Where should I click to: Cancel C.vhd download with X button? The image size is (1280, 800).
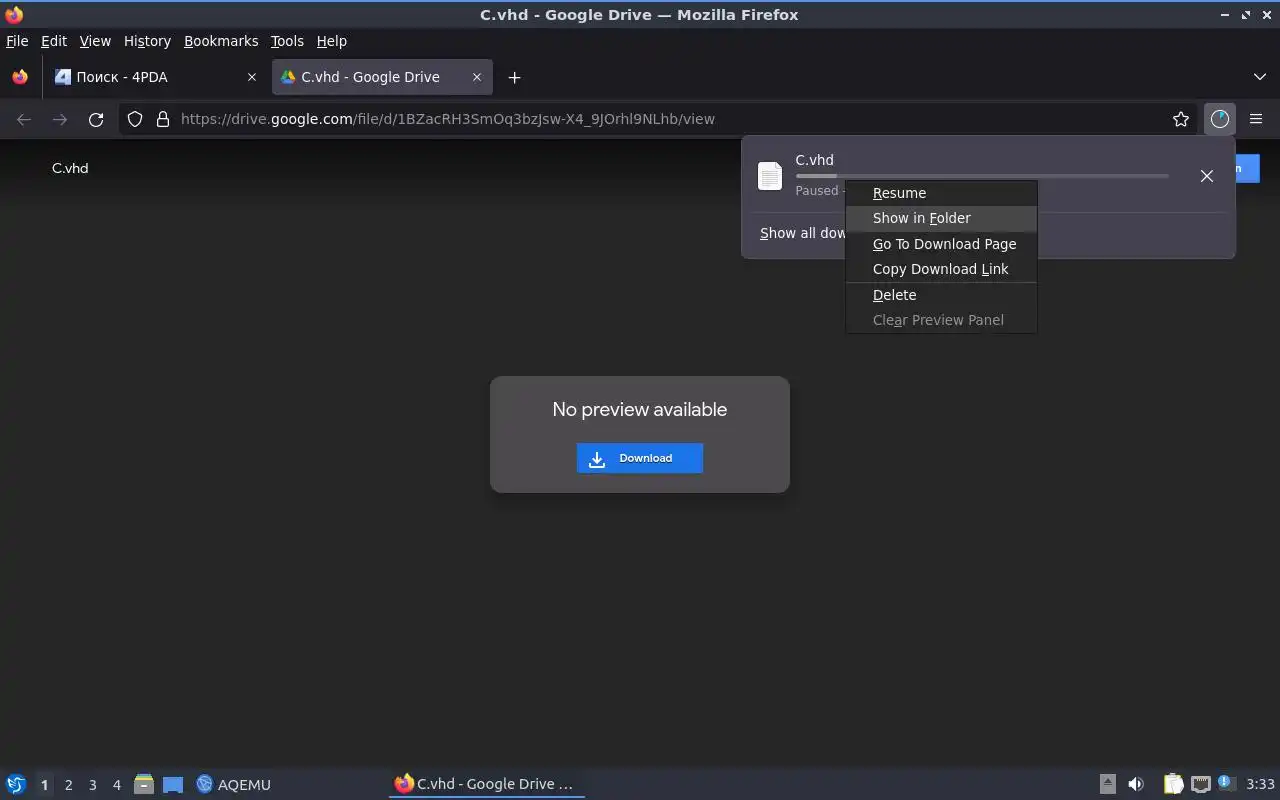[1207, 176]
